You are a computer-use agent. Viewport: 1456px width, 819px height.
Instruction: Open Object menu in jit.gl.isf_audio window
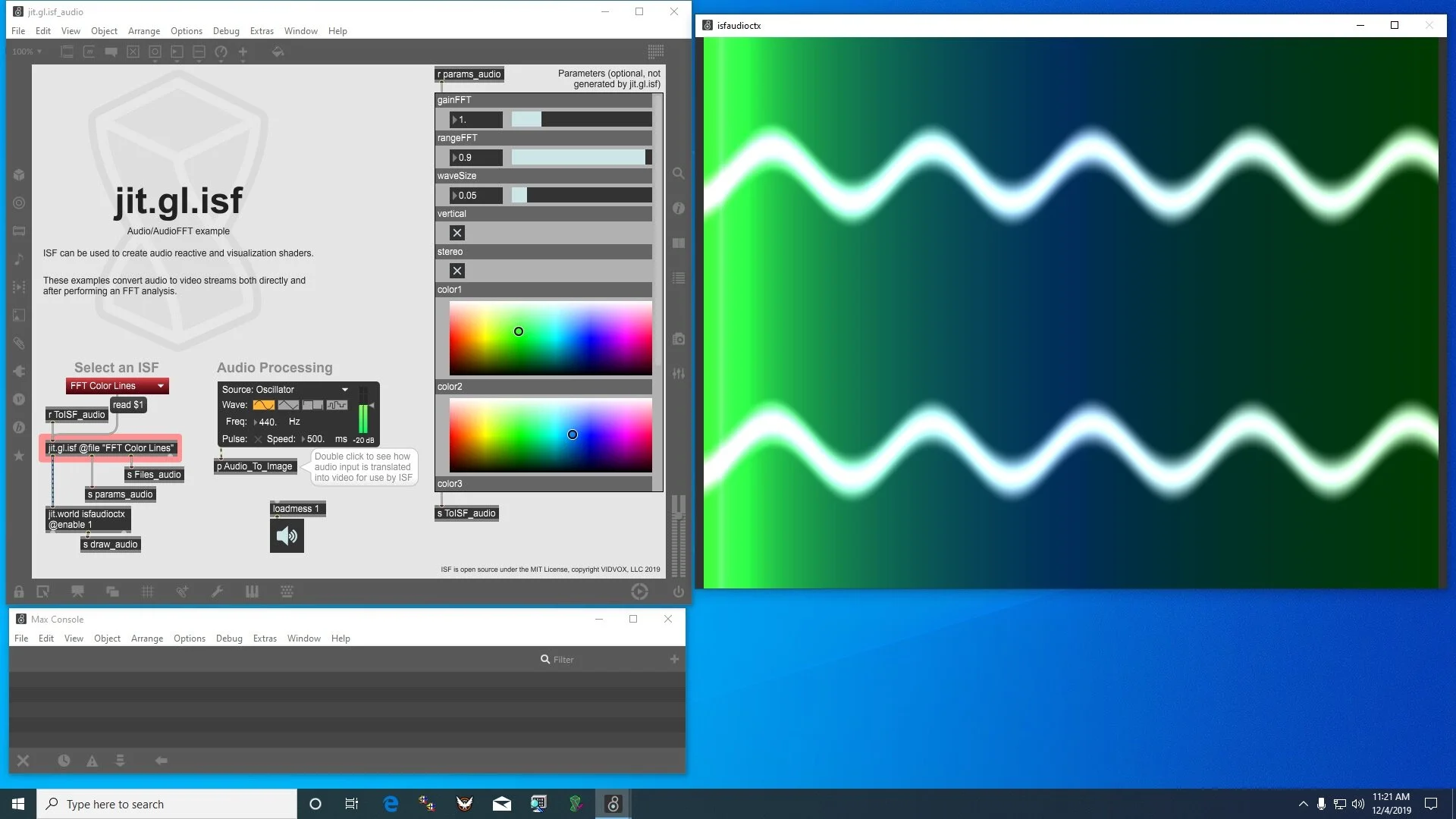(x=104, y=31)
